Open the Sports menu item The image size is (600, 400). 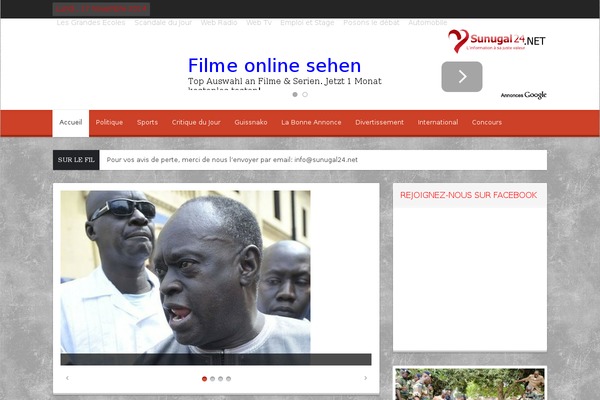(147, 122)
